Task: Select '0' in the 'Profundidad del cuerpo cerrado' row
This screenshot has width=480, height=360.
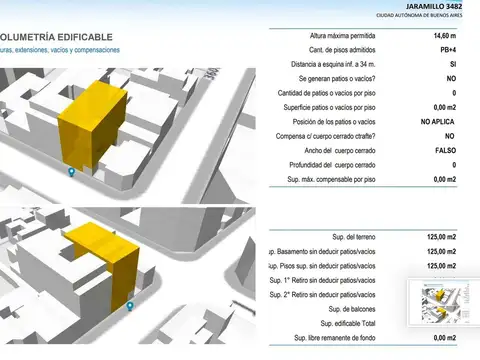Action: coord(454,165)
